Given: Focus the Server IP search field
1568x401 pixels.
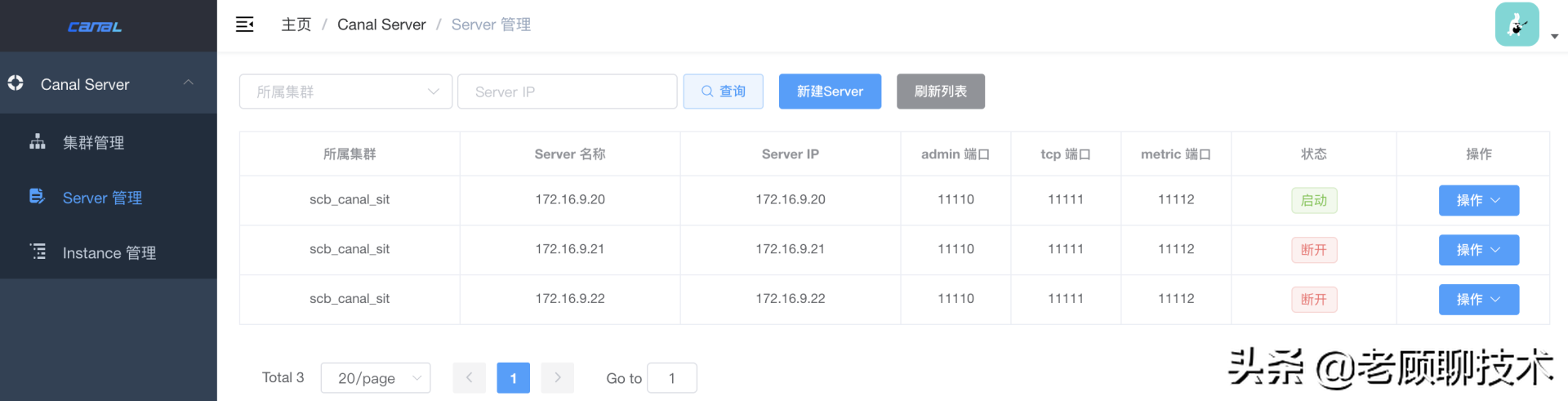Looking at the screenshot, I should (x=568, y=91).
